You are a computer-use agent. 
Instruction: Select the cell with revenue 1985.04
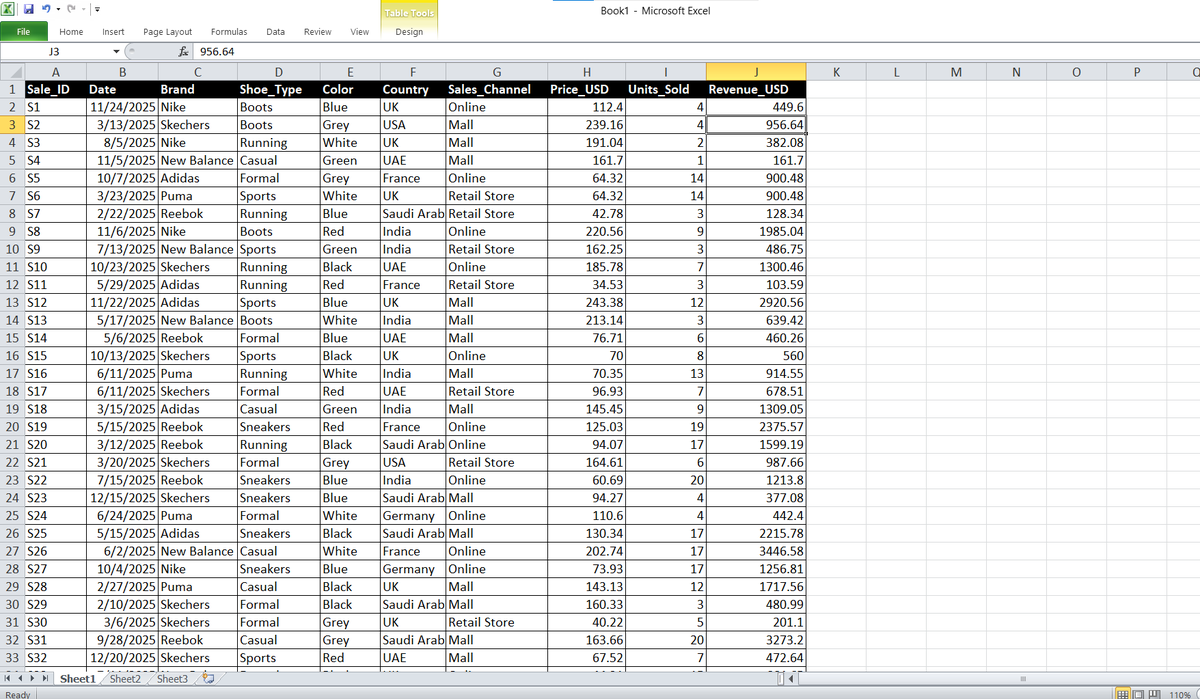point(757,231)
